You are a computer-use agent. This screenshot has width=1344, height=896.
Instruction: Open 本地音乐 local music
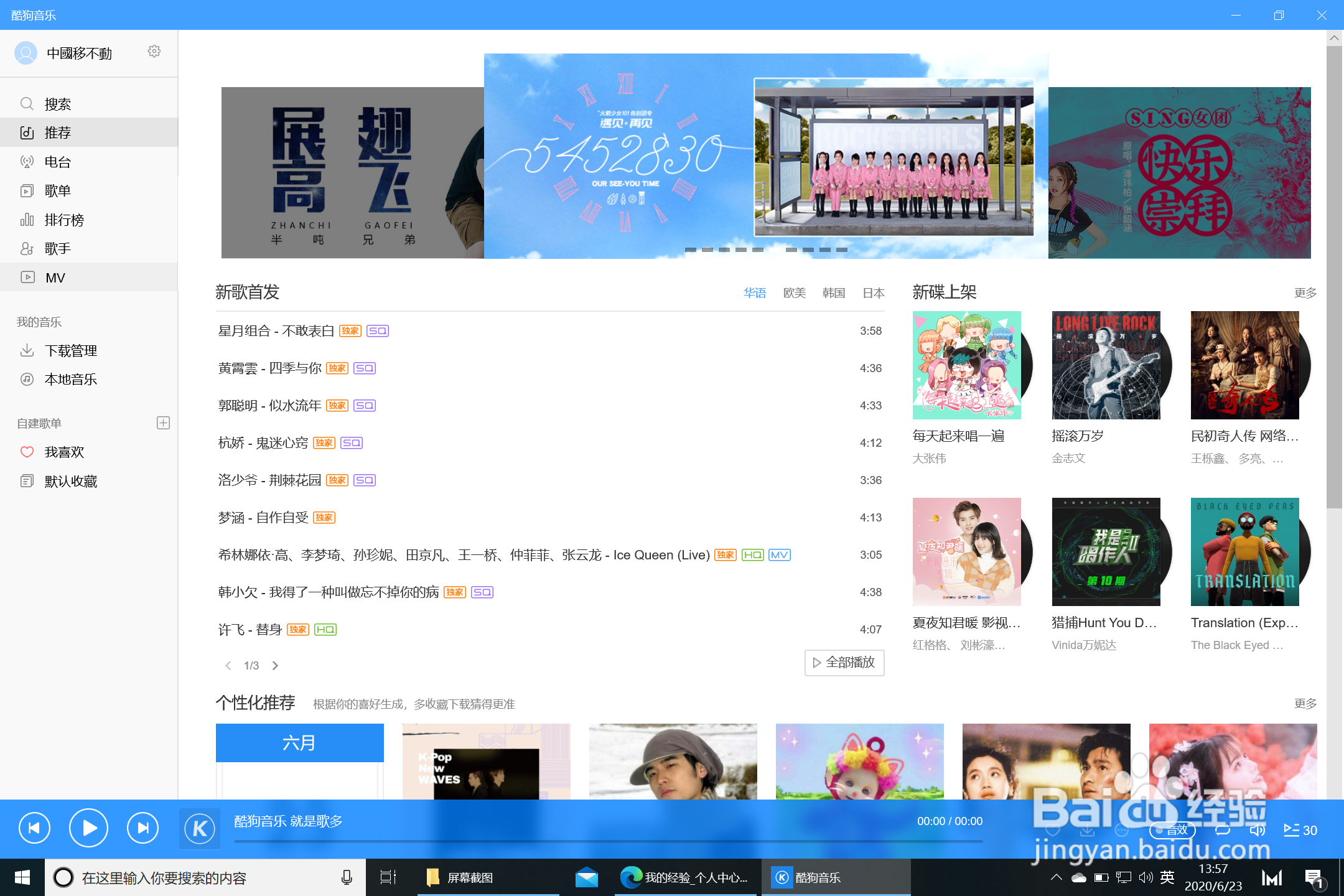(89, 379)
